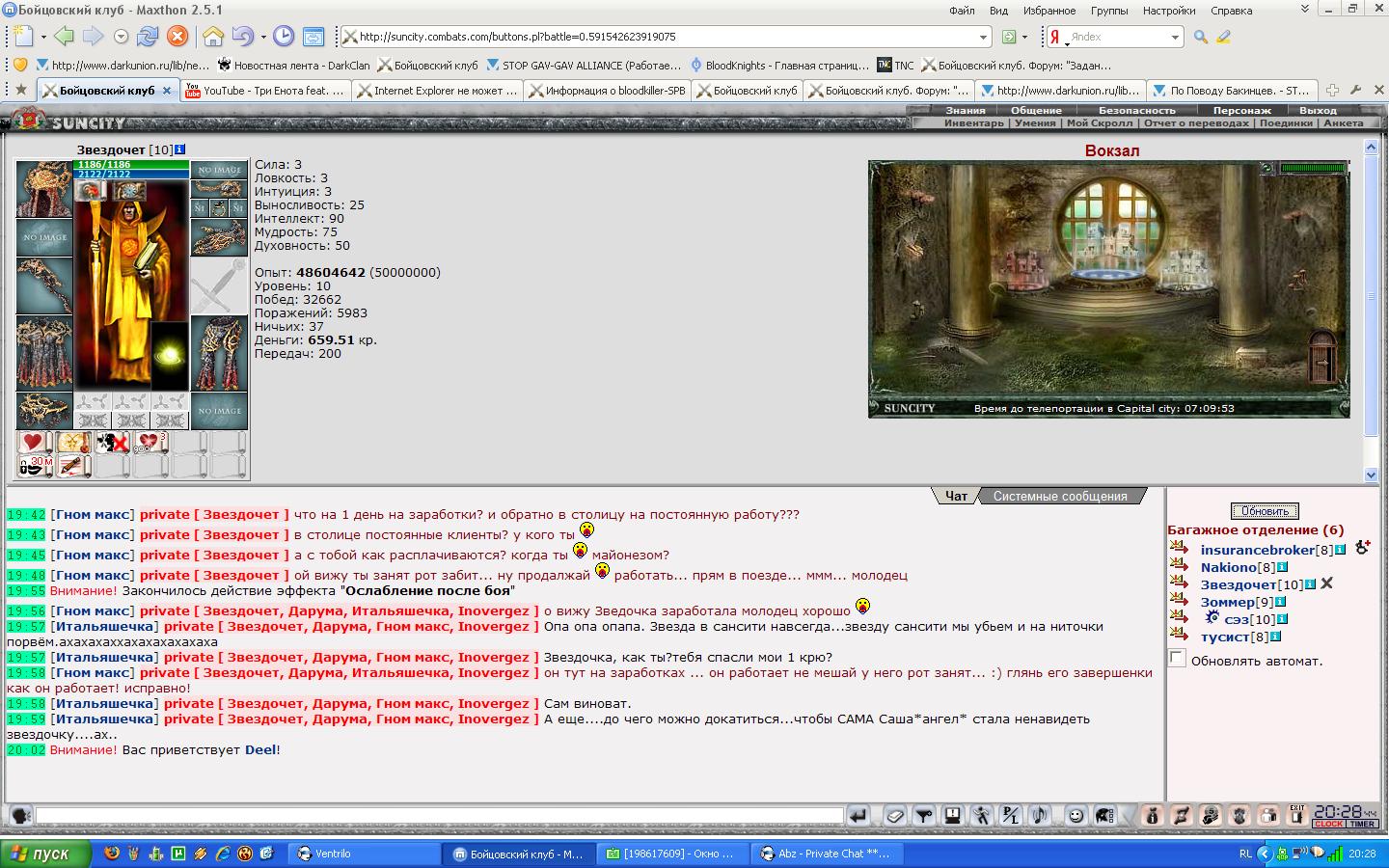Toggle 'Обновлять автомат.' checkbox
This screenshot has height=868, width=1389.
(1177, 659)
